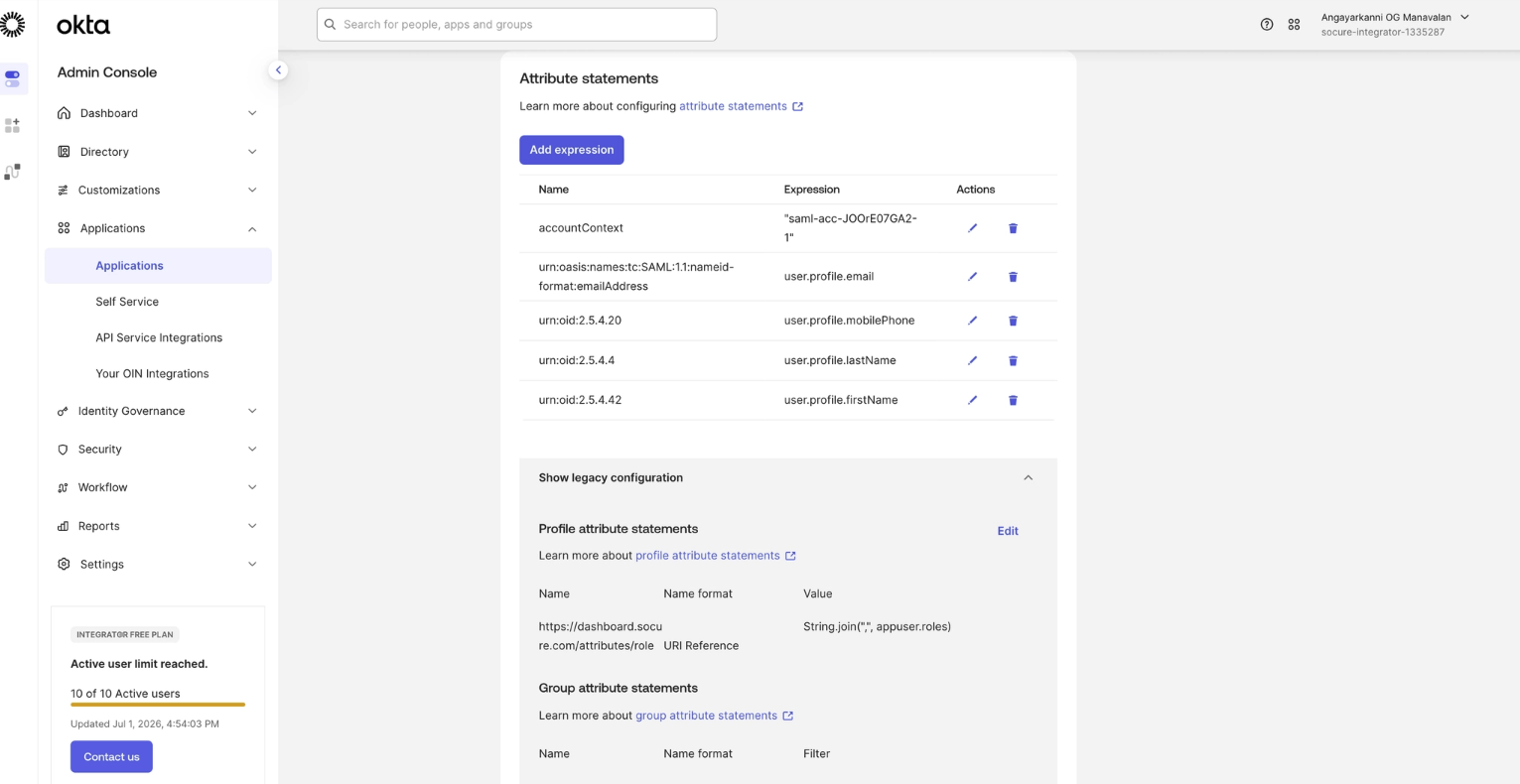The image size is (1520, 784).
Task: Select the "saml-acc-JOOrE07GA2-1" expression text
Action: pos(851,228)
